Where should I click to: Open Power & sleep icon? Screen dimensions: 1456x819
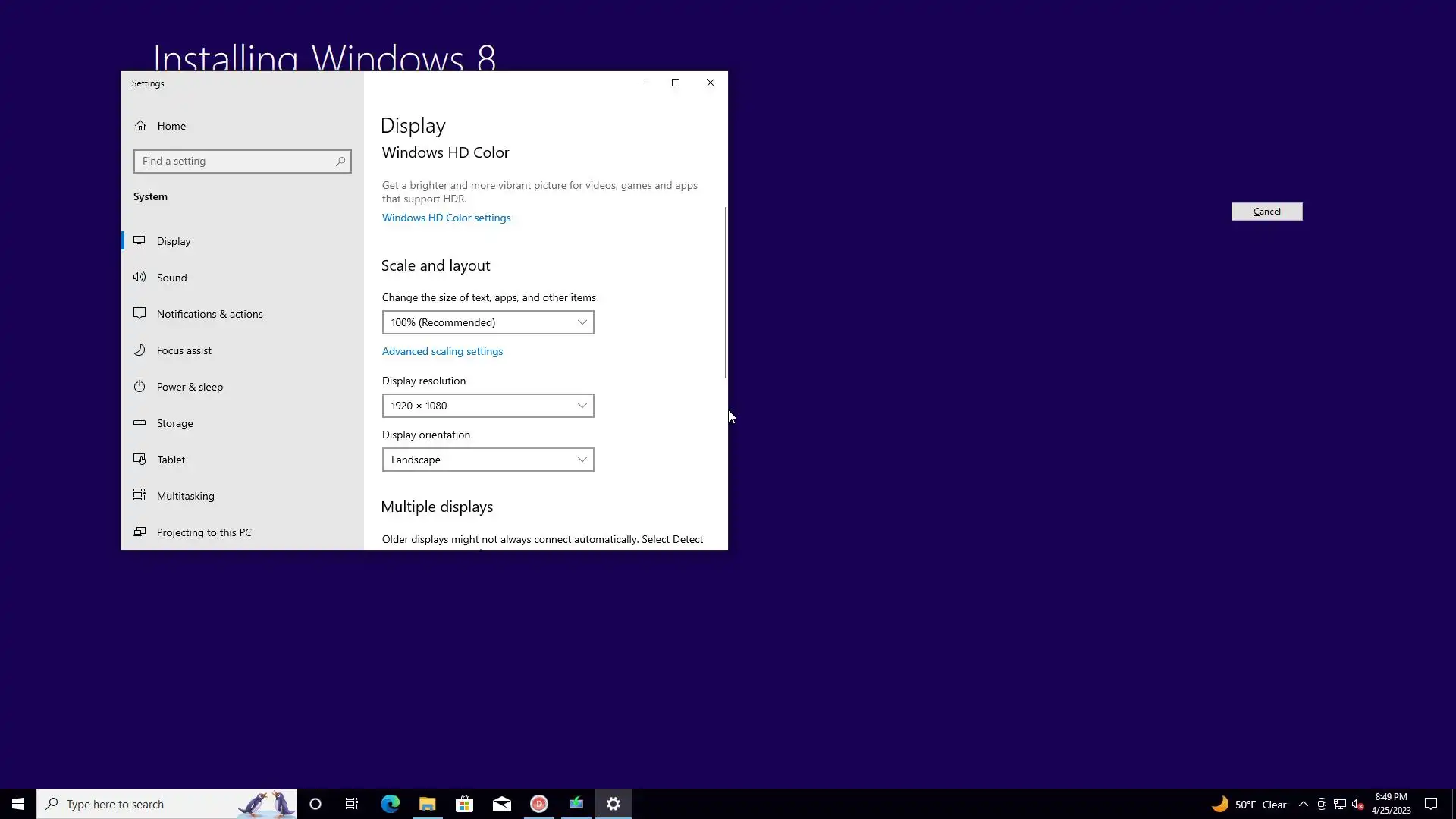tap(140, 386)
